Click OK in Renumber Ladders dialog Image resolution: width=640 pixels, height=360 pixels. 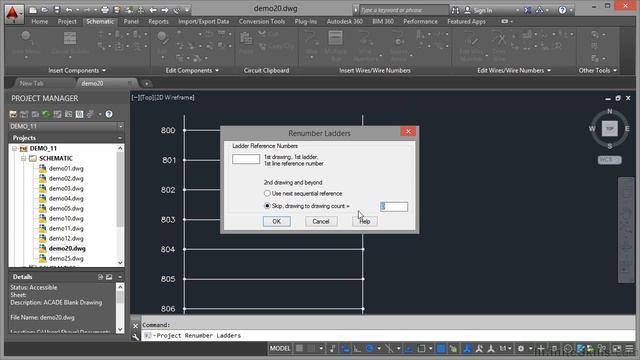tap(276, 221)
